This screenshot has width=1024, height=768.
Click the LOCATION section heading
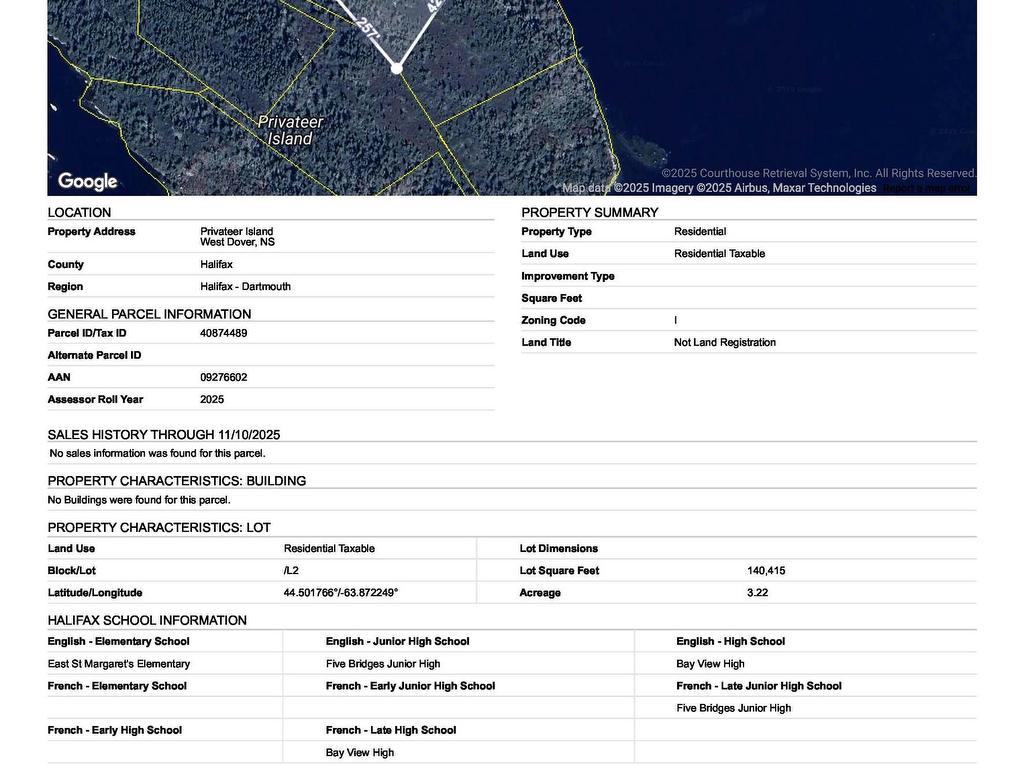click(79, 212)
